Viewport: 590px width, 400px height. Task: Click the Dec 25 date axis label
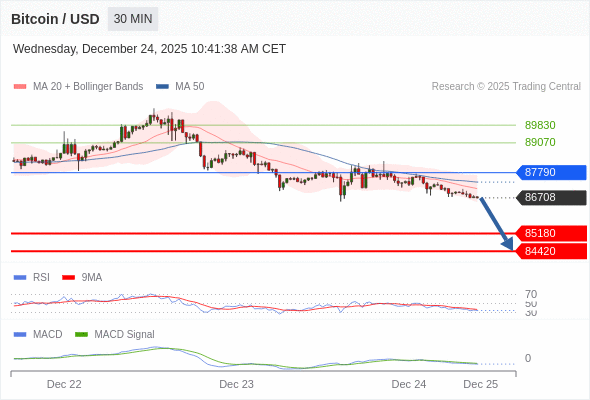coord(481,384)
